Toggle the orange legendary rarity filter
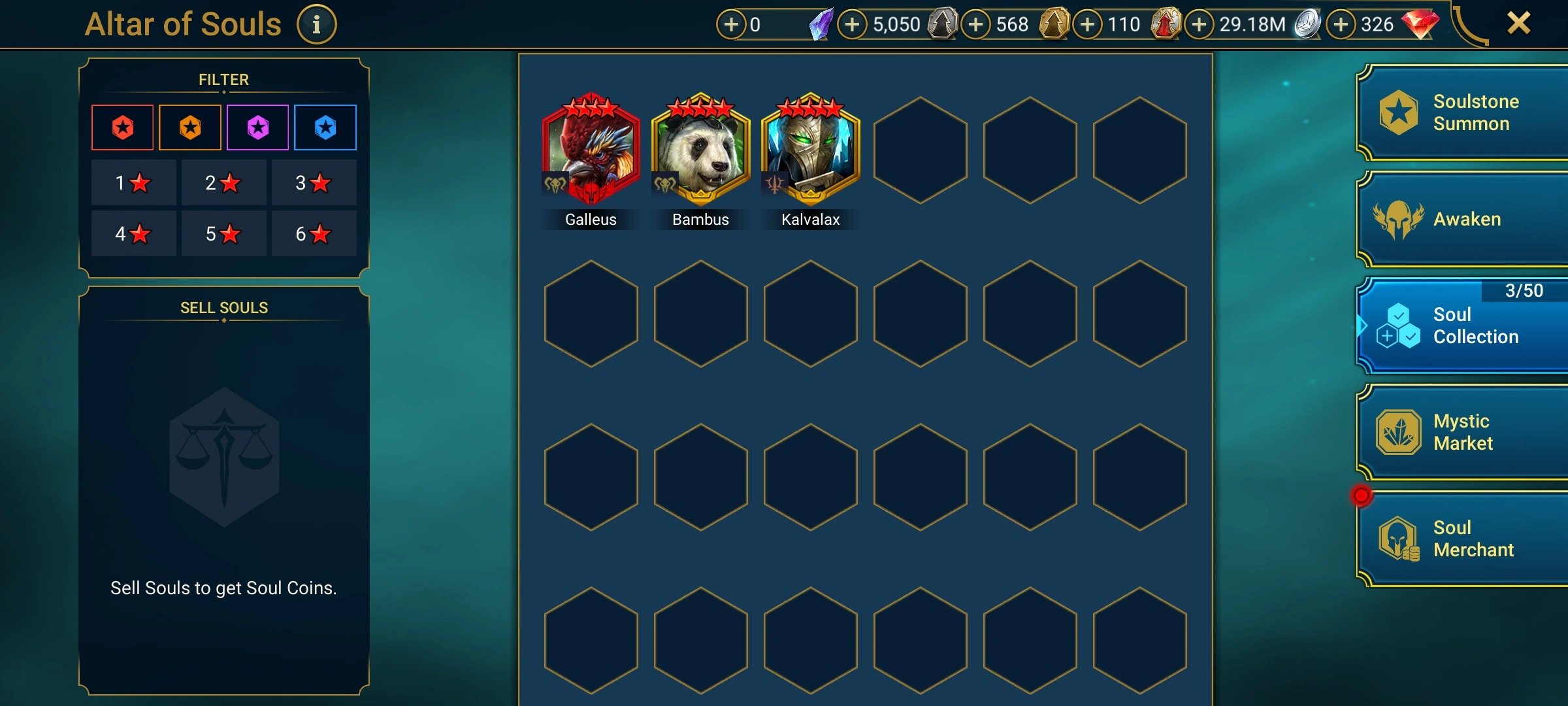This screenshot has height=706, width=1568. 190,127
